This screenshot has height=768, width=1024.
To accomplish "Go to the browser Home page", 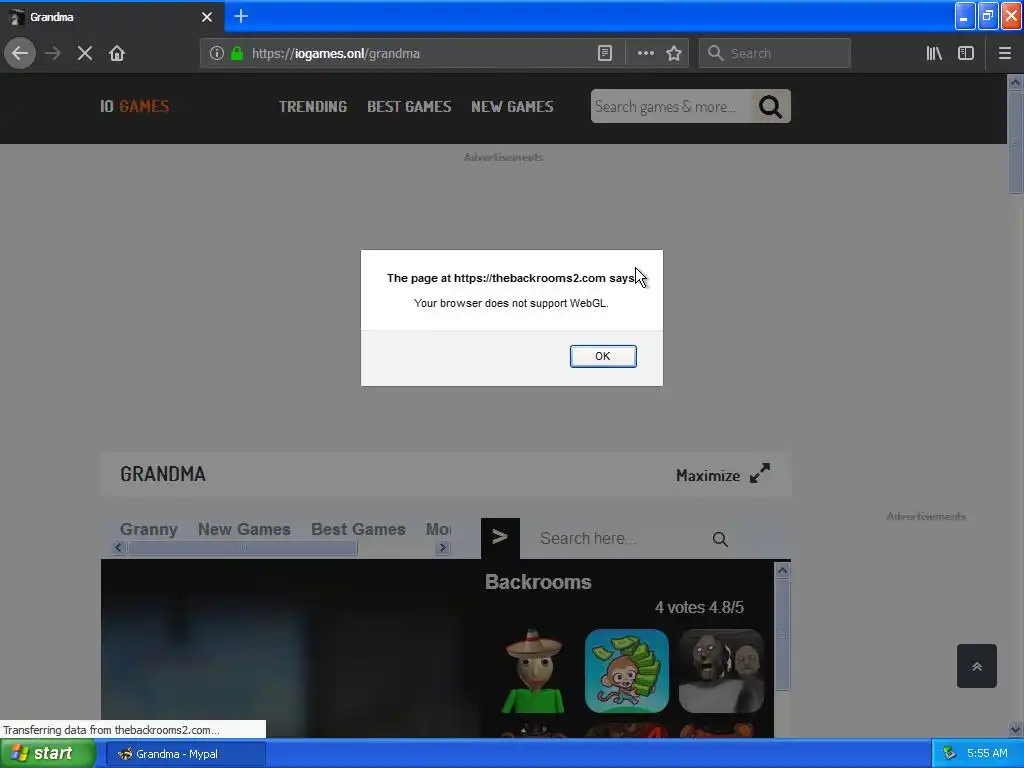I will (x=117, y=53).
